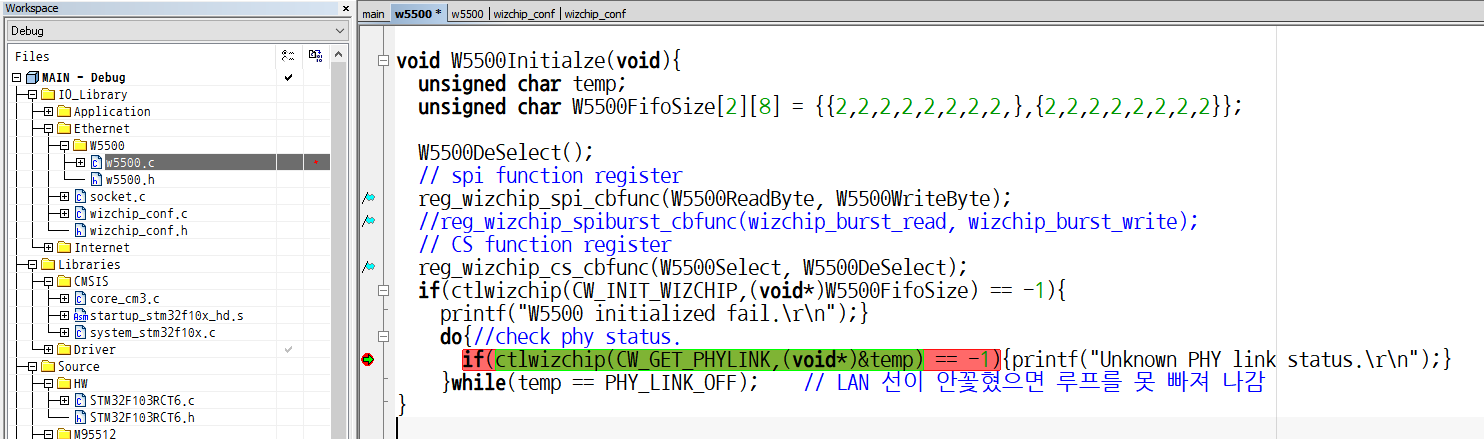Click the Source folder icon
The width and height of the screenshot is (1484, 439).
pyautogui.click(x=48, y=366)
